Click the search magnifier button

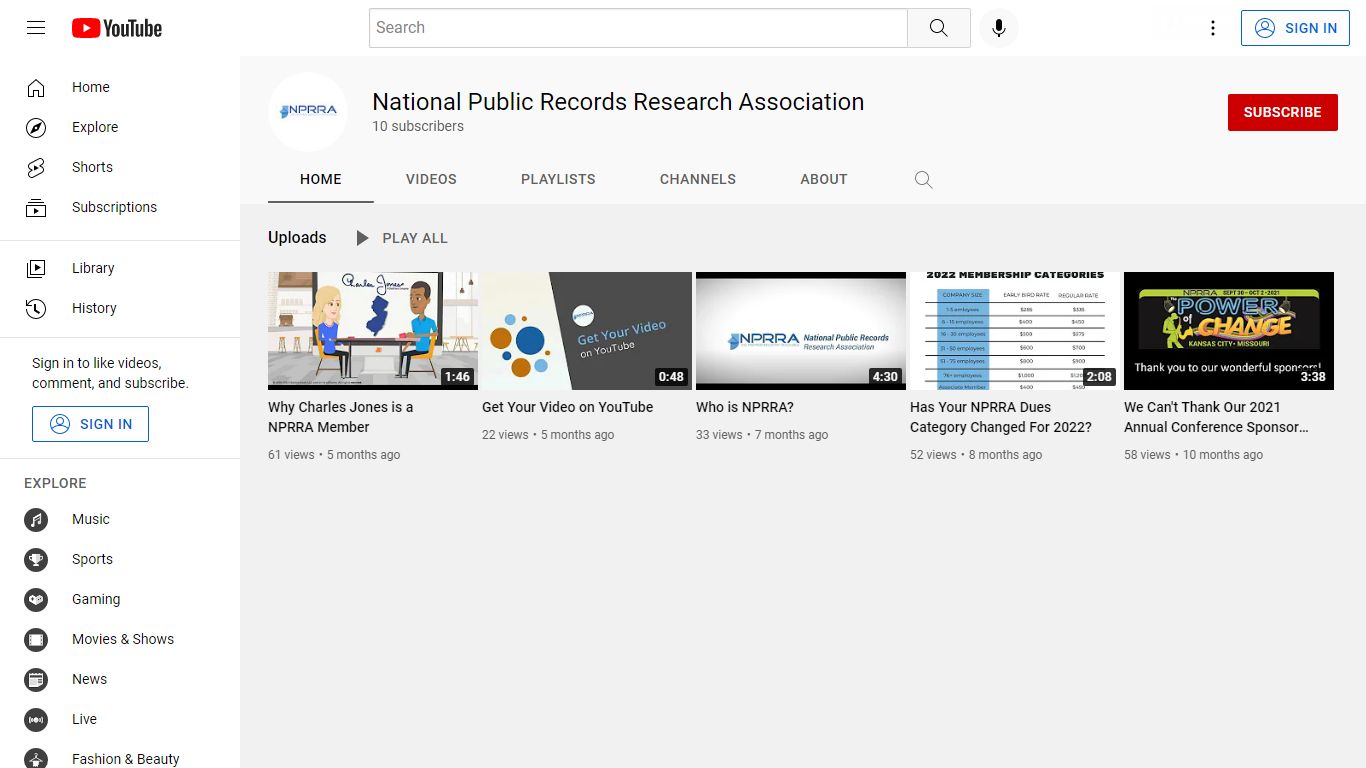[x=938, y=28]
